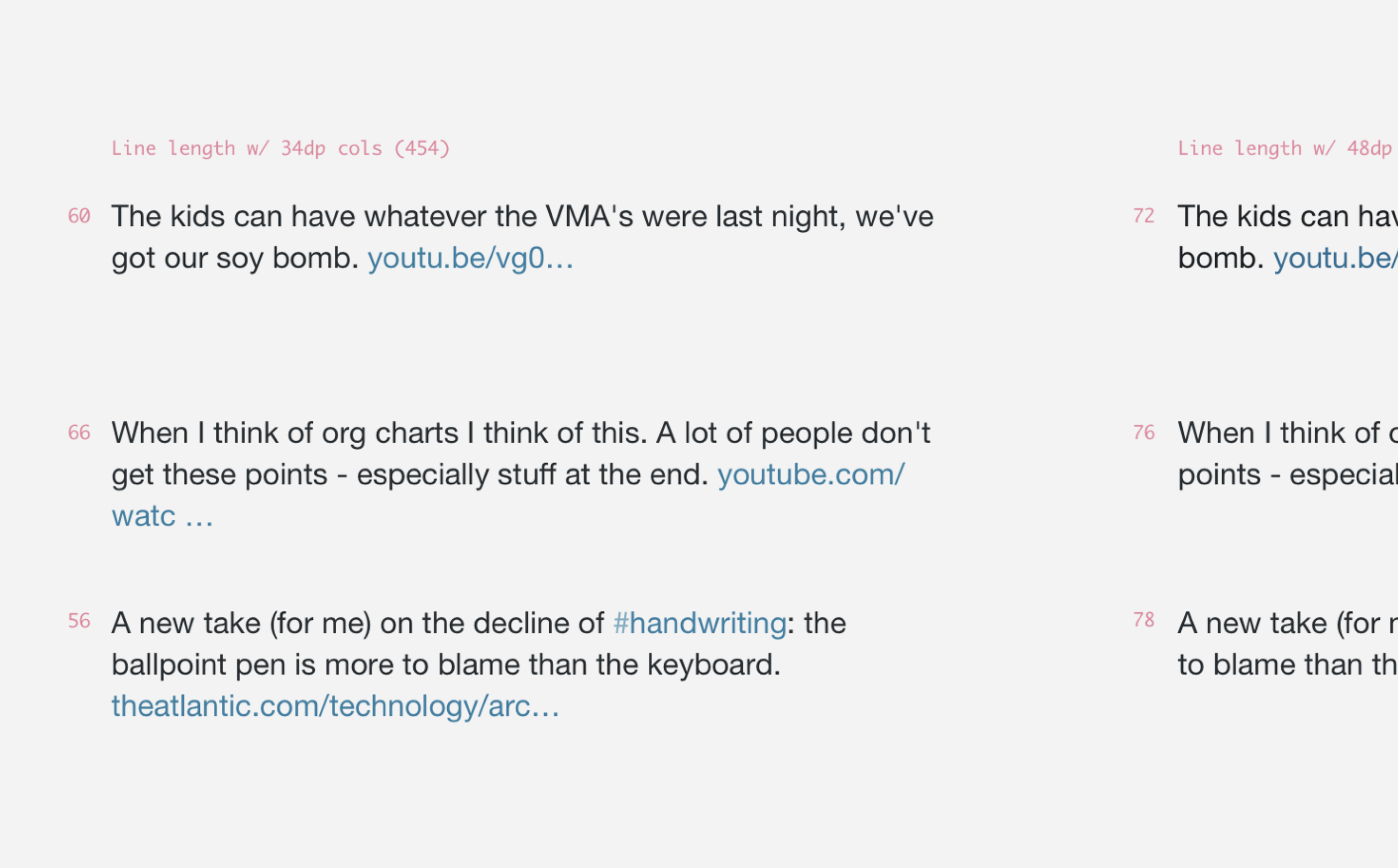
Task: Click the character count 76
Action: (x=1144, y=433)
